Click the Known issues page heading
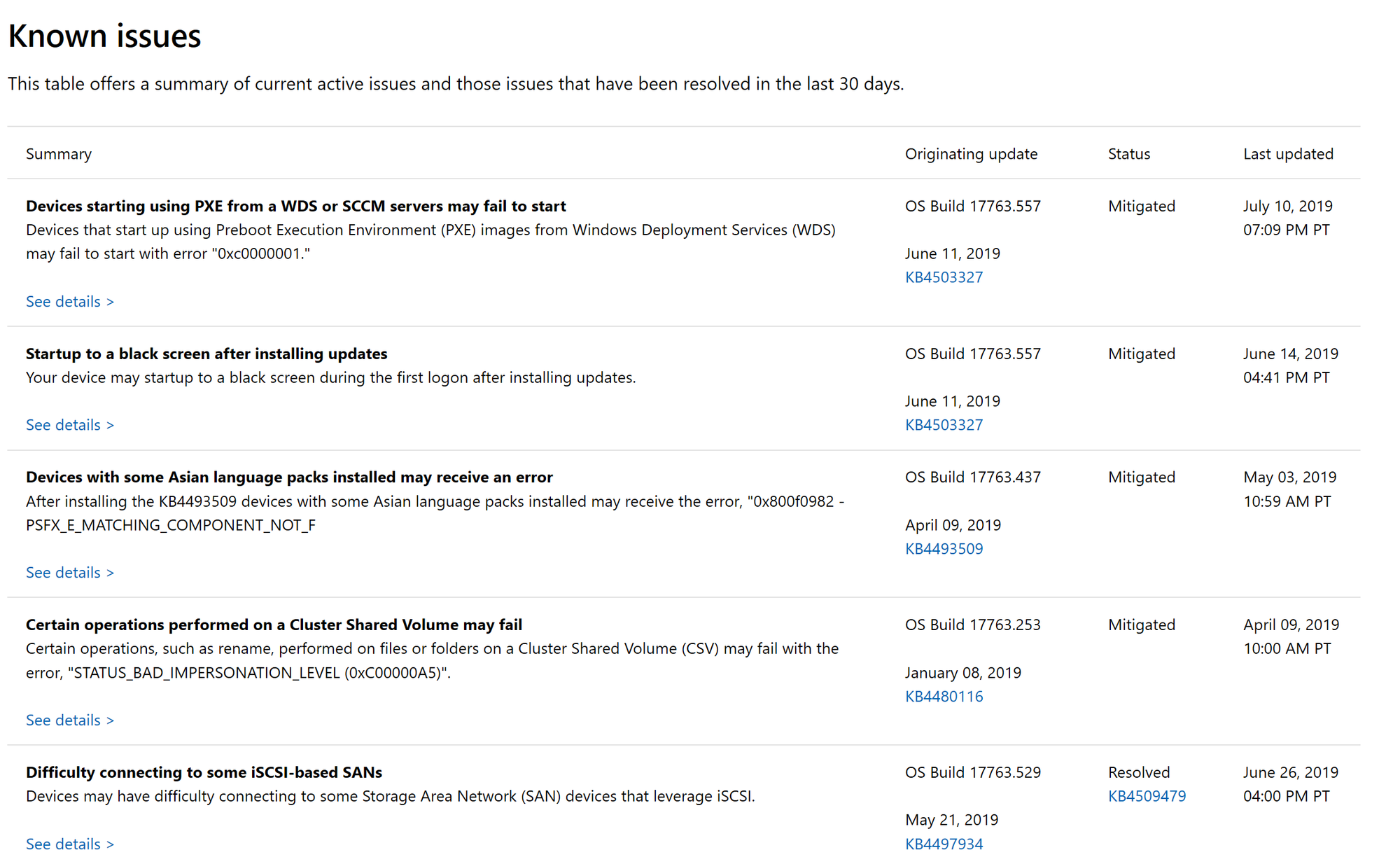The height and width of the screenshot is (864, 1400). point(104,36)
